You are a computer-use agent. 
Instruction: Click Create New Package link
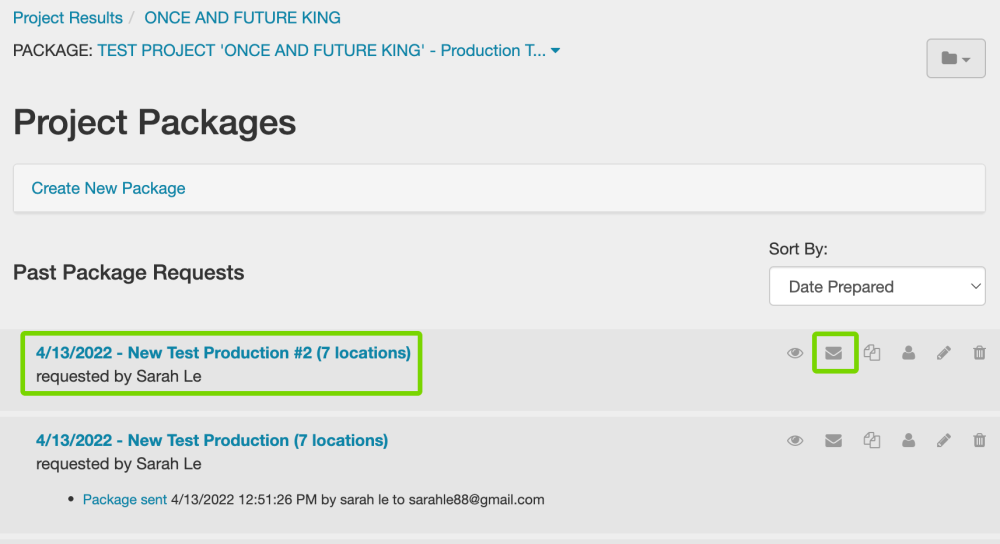(x=108, y=188)
